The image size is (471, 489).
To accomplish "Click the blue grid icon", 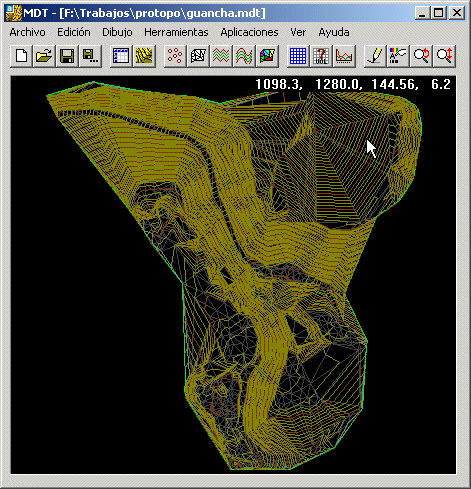I will click(298, 56).
